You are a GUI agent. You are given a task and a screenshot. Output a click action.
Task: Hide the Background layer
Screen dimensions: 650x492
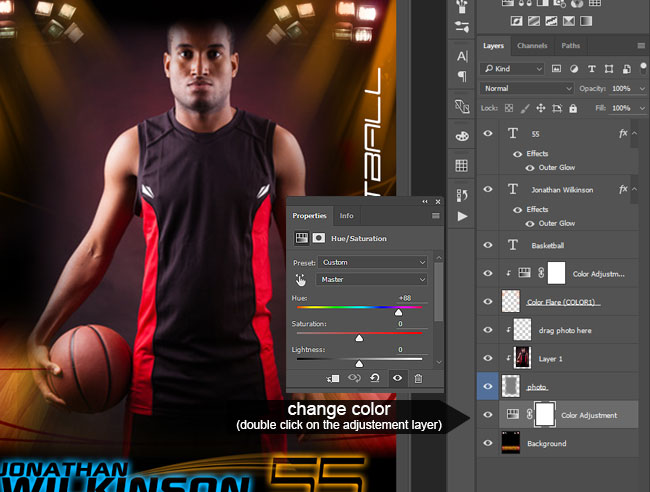tap(488, 443)
